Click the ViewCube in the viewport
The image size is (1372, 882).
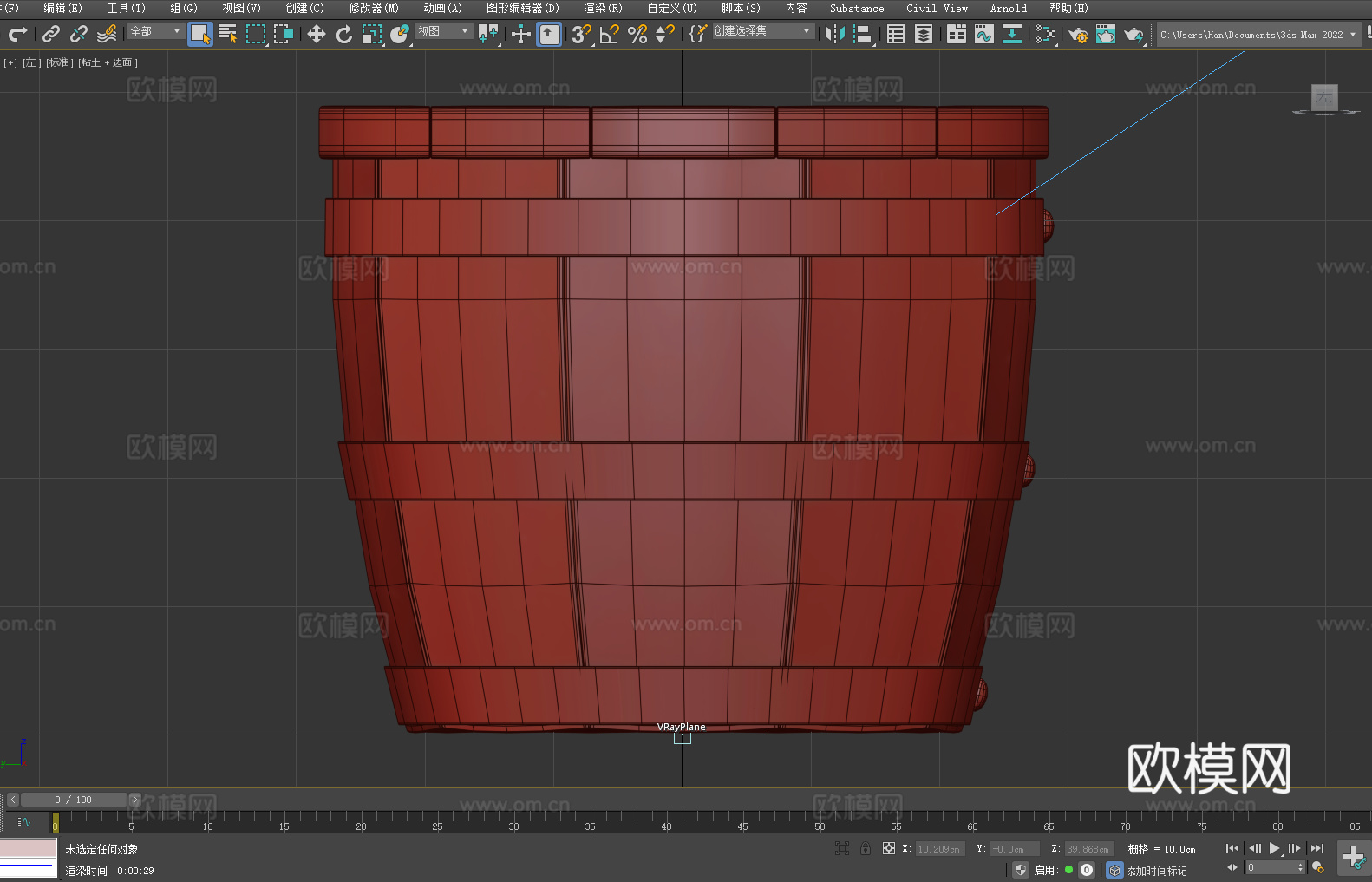1324,99
